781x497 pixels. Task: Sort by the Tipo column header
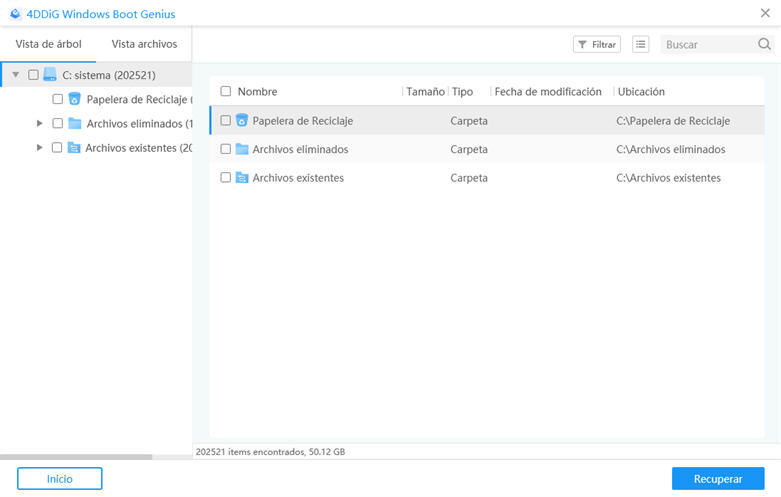click(x=462, y=91)
